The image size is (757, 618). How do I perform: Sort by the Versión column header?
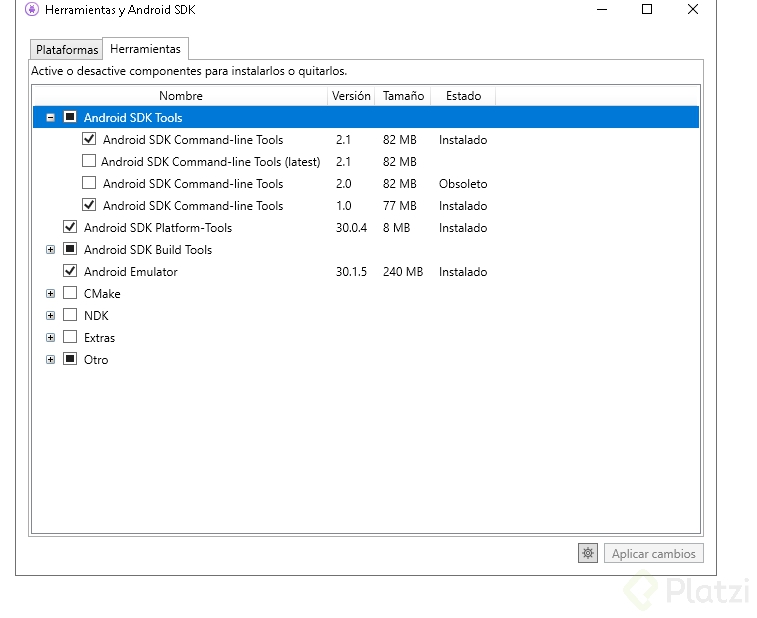[351, 96]
